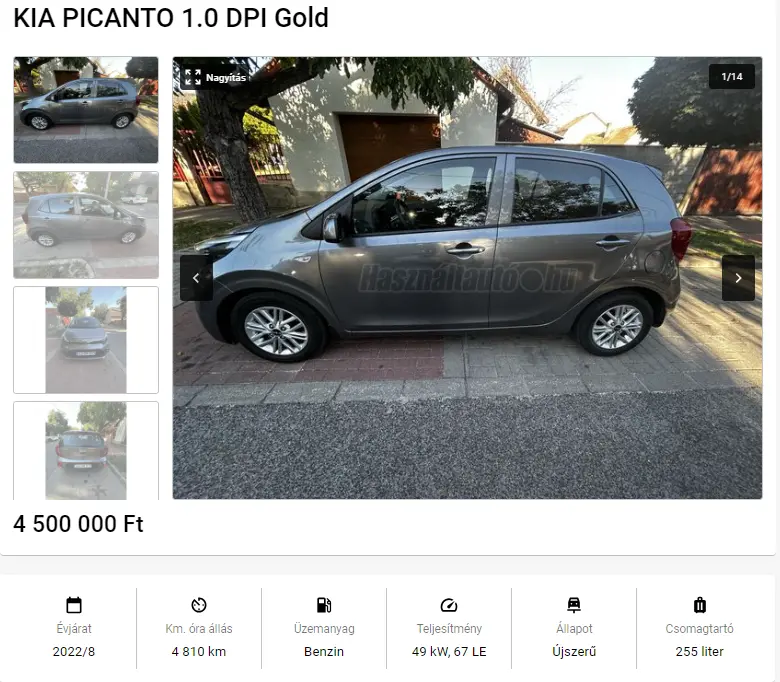Click the Újszerű condition value

pos(574,651)
